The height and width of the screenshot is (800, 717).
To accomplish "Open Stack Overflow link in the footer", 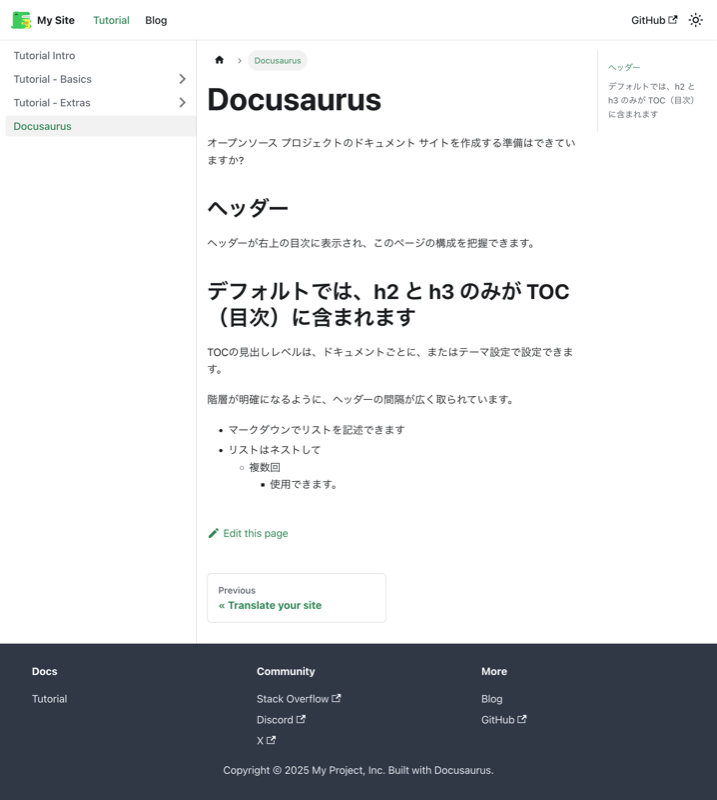I will [x=299, y=699].
